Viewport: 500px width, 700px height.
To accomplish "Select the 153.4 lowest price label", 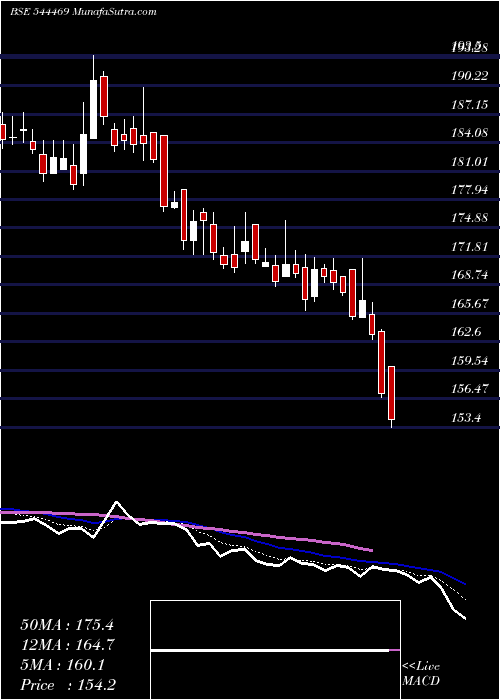I will 467,418.
